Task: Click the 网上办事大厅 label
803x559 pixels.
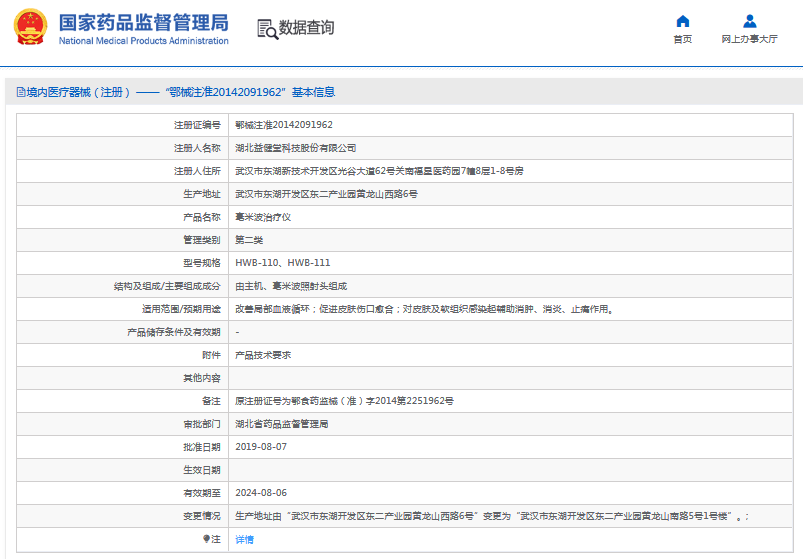Action: (x=750, y=39)
